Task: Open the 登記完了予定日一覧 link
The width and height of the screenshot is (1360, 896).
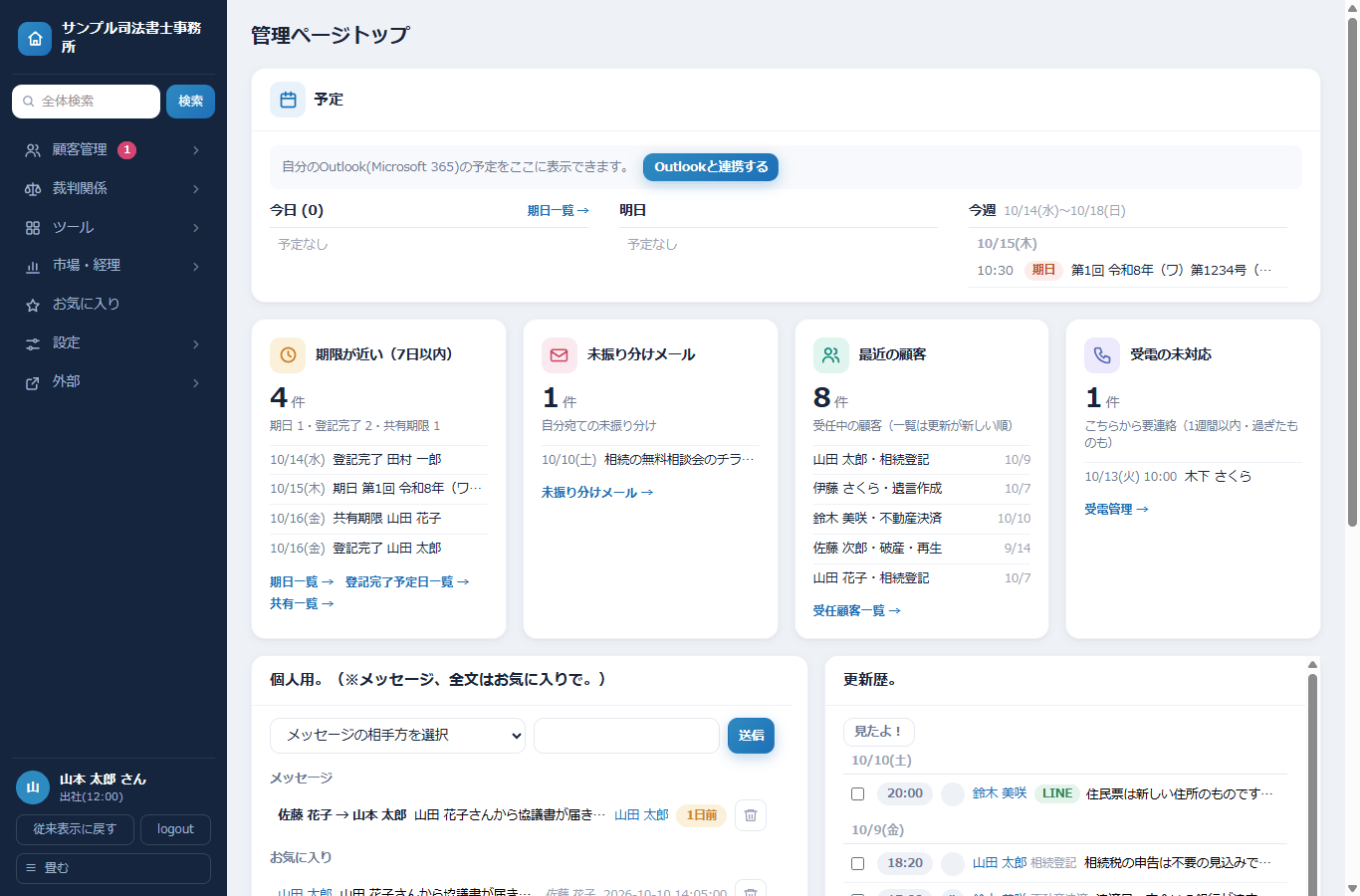Action: coord(406,582)
